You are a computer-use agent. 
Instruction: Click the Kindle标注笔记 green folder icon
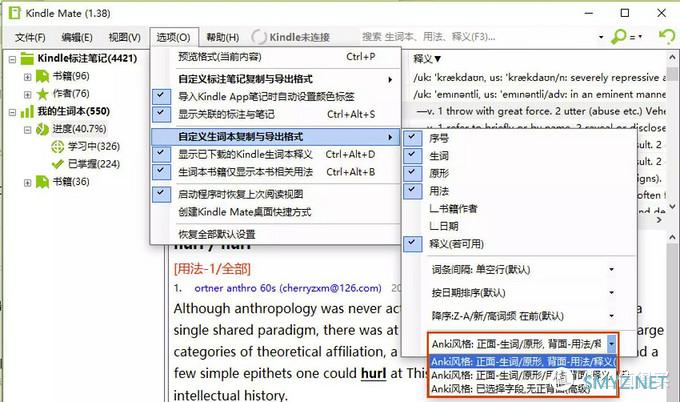pos(27,58)
